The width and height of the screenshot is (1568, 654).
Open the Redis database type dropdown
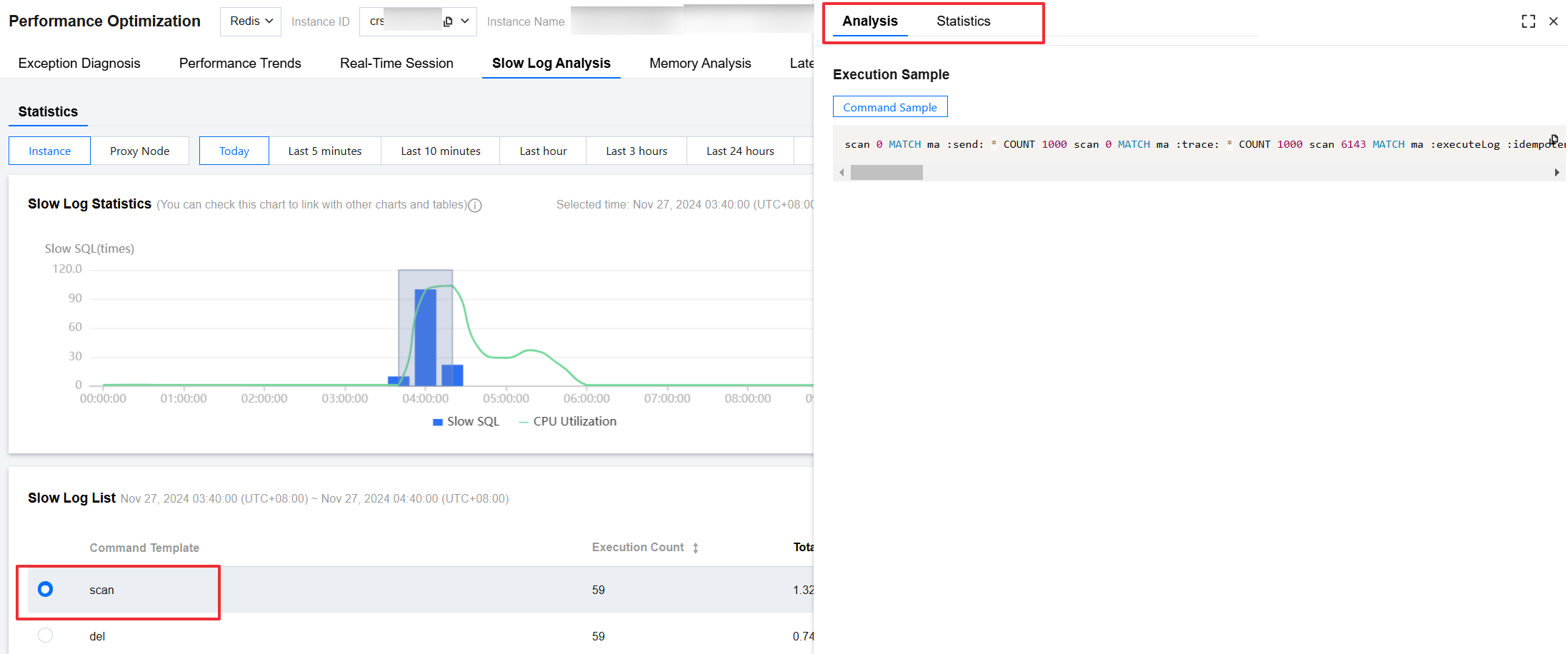tap(251, 21)
